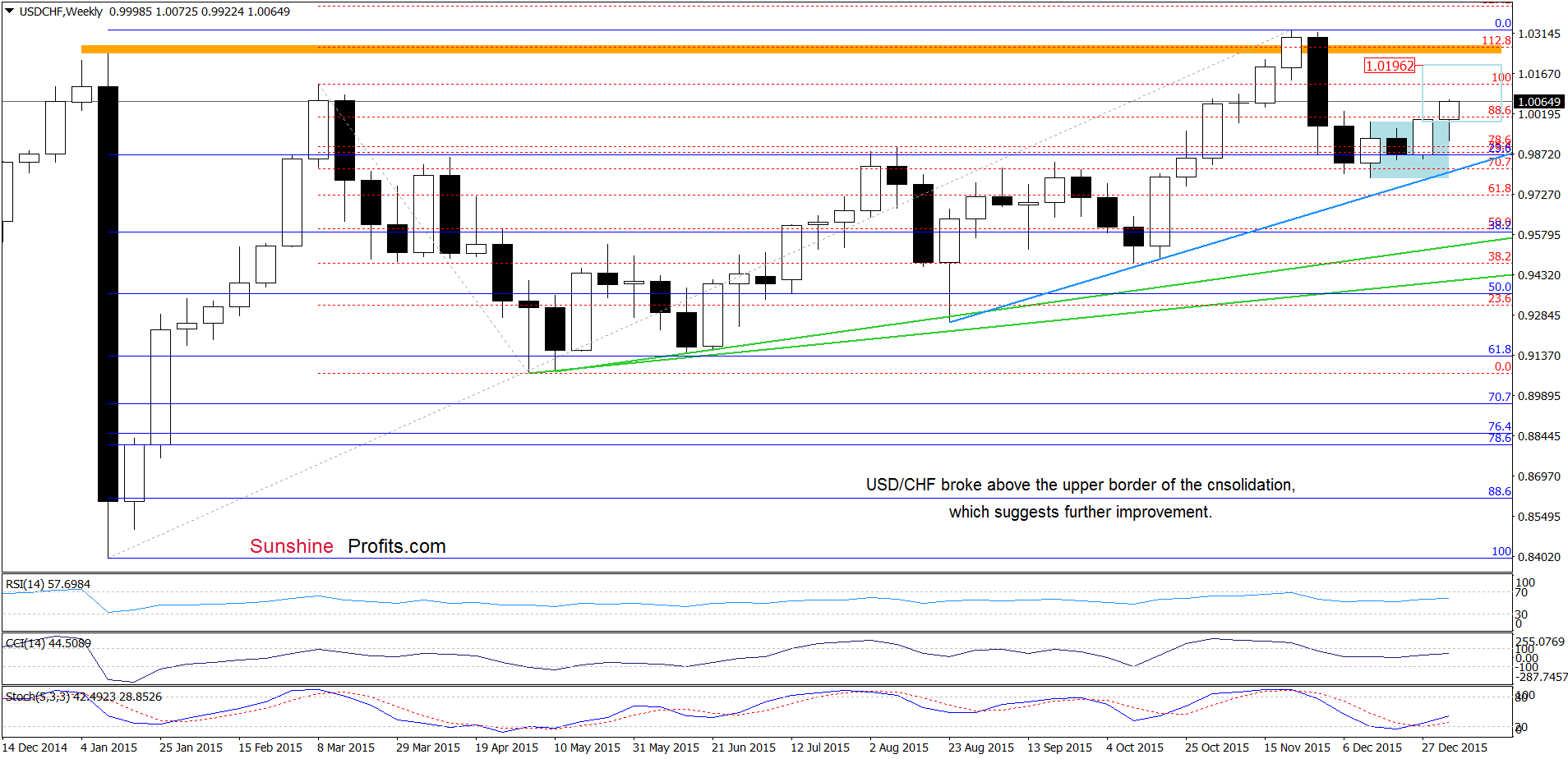
Task: Click the 0.92845 price axis label
Action: [1539, 315]
